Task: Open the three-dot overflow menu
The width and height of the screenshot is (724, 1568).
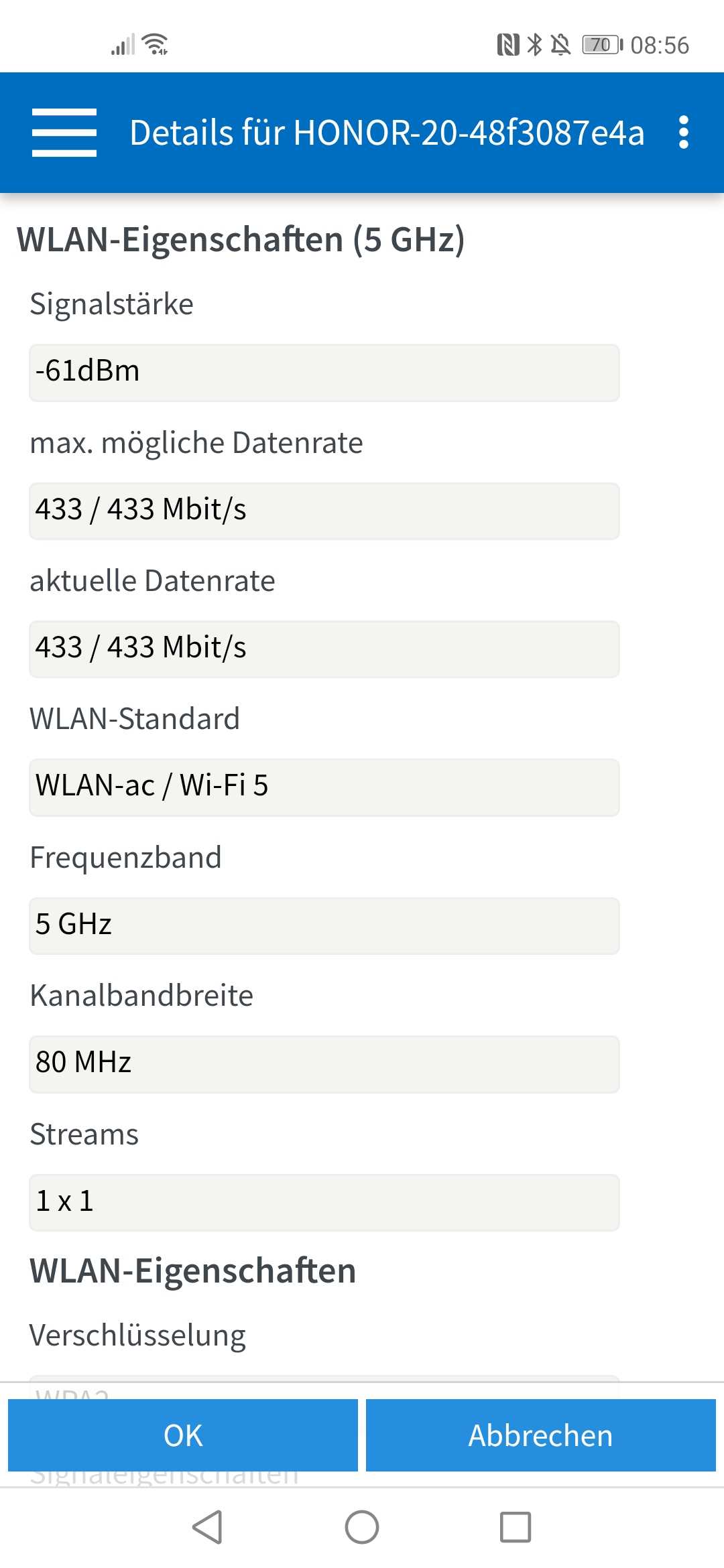Action: (x=684, y=132)
